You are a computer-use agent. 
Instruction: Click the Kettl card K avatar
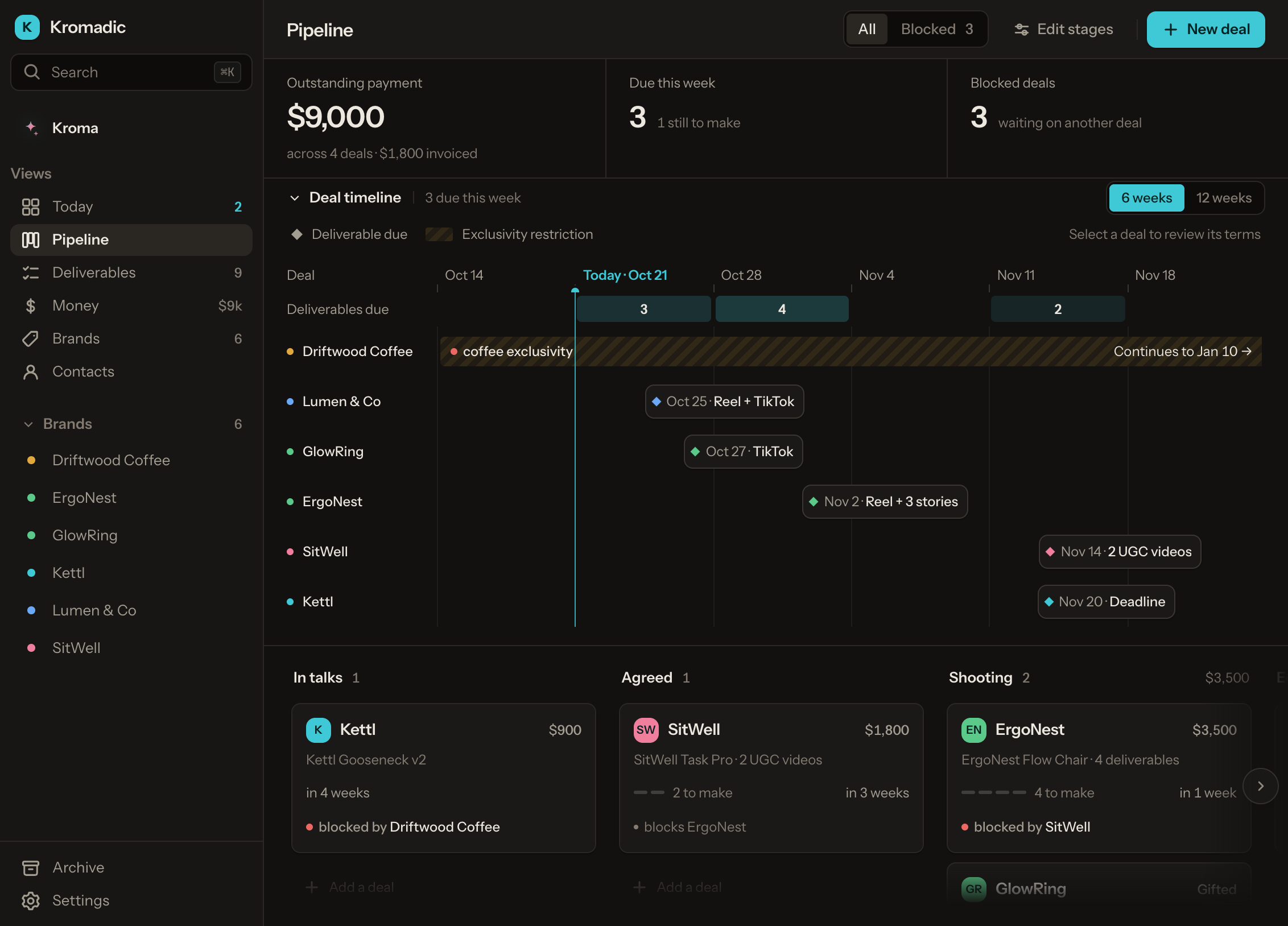(x=319, y=730)
